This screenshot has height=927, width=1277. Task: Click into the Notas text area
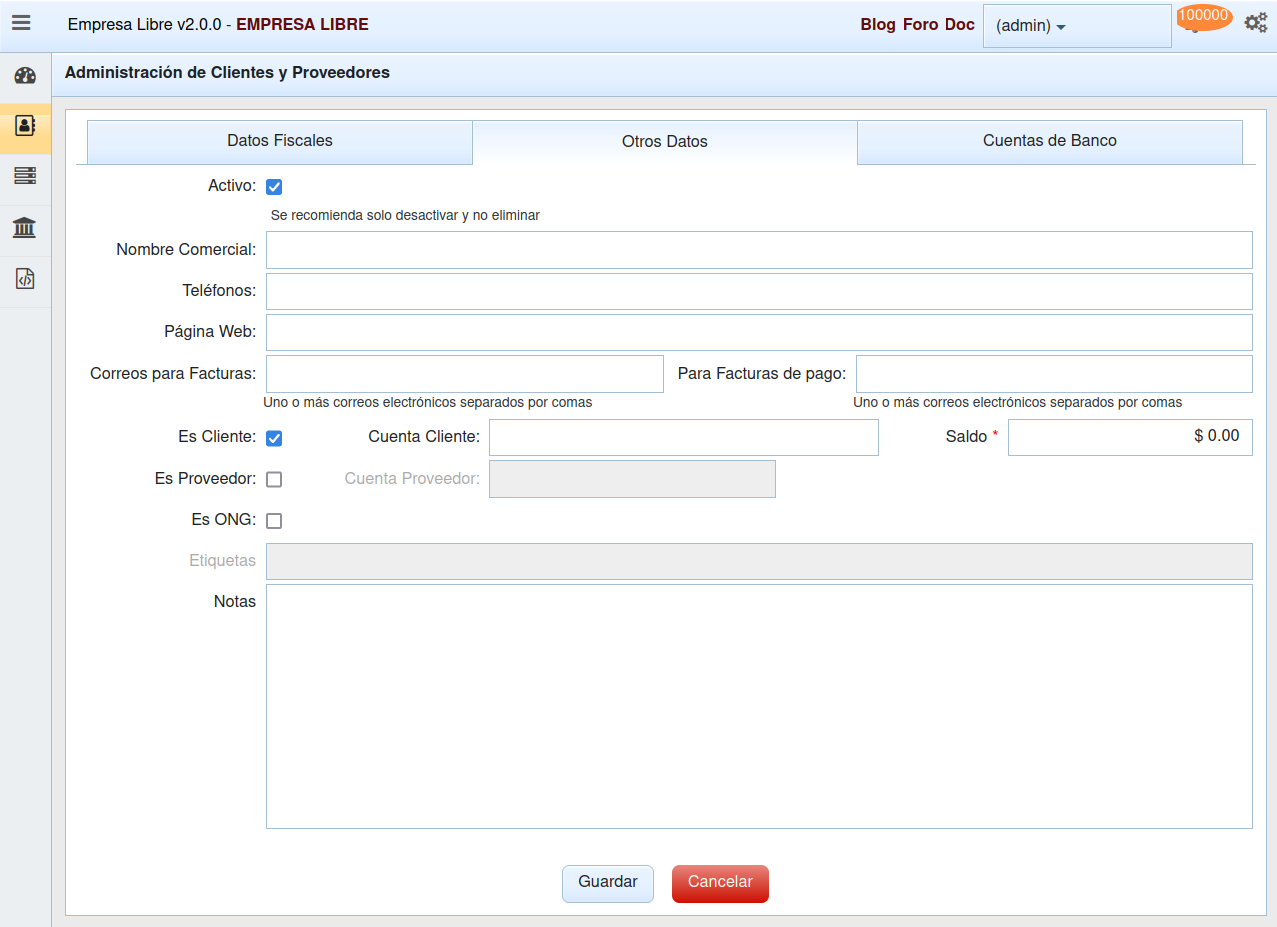[x=758, y=706]
